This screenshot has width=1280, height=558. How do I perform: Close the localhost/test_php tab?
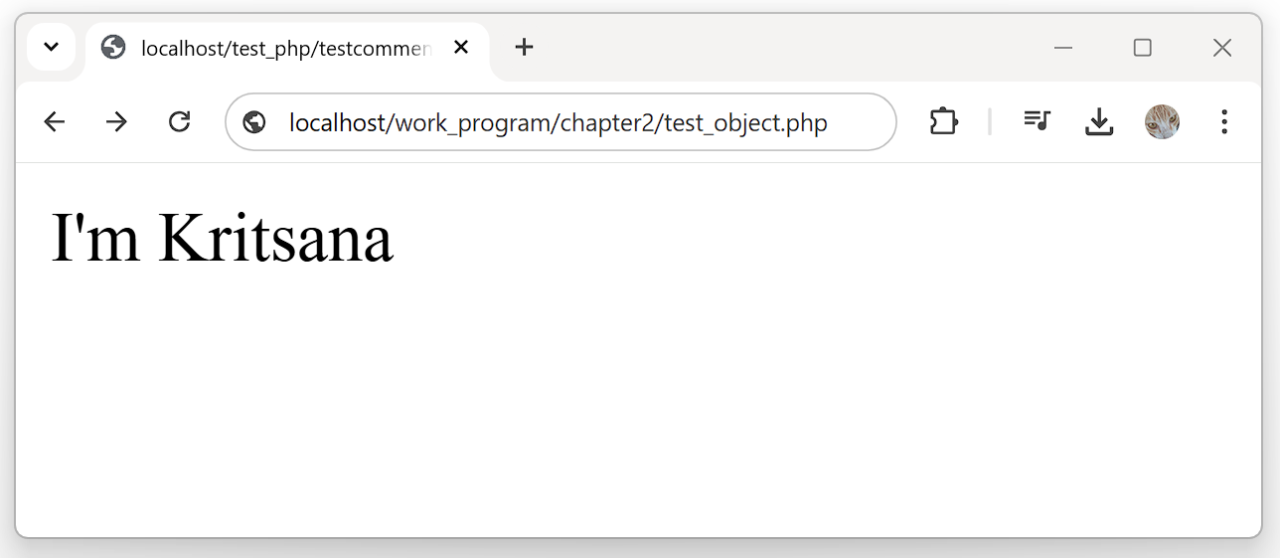click(x=461, y=47)
